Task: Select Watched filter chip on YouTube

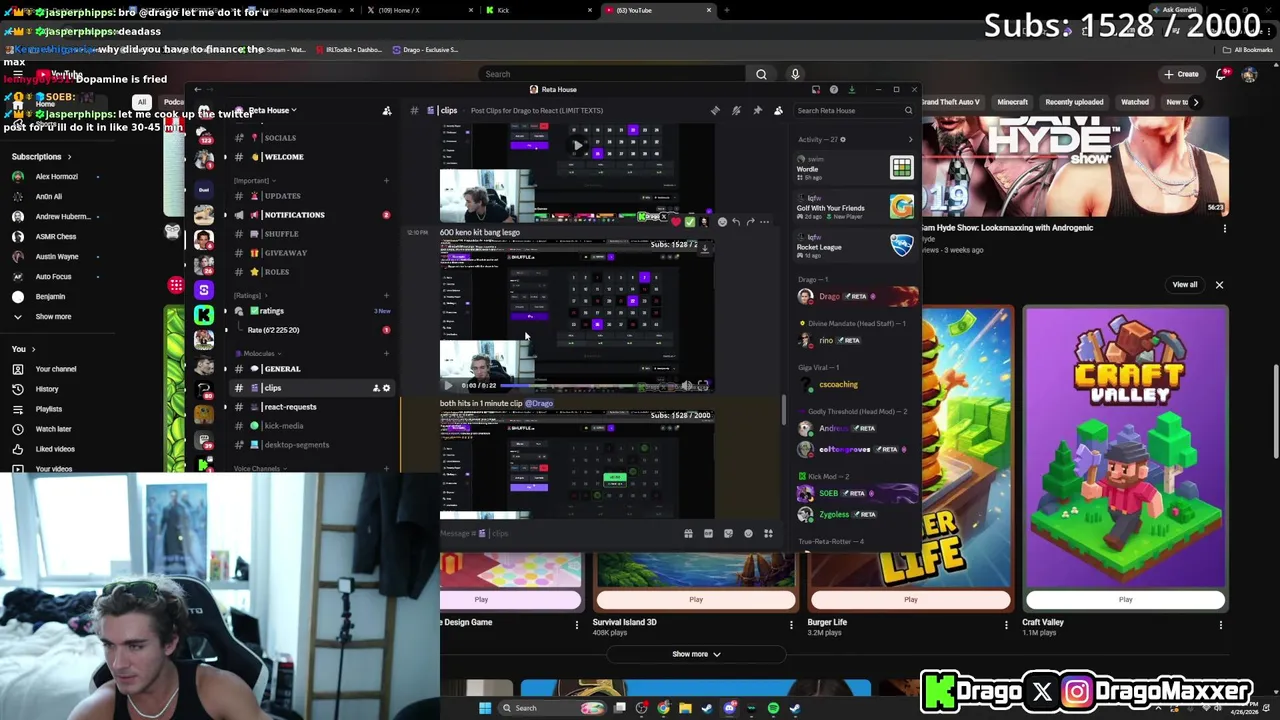Action: (1135, 102)
